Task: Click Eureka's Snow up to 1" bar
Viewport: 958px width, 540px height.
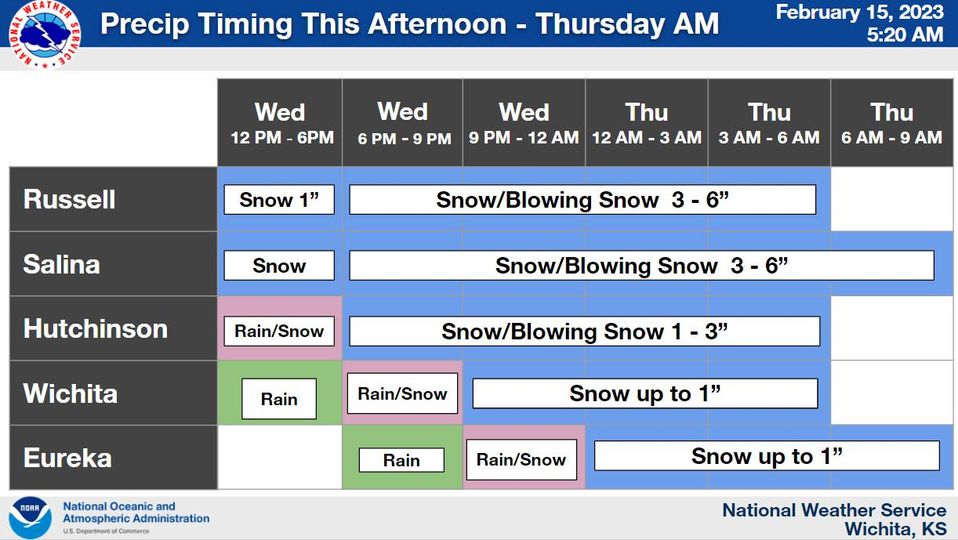Action: tap(766, 456)
